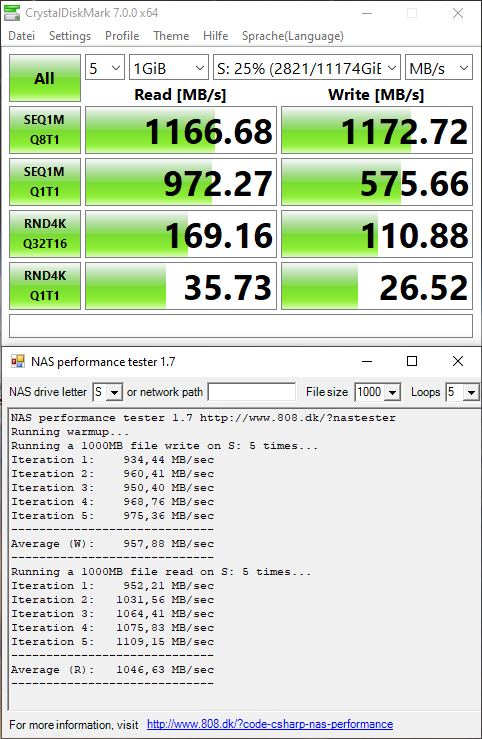Start the SEQ1M Q1T1 test
This screenshot has height=739, width=482.
click(45, 182)
